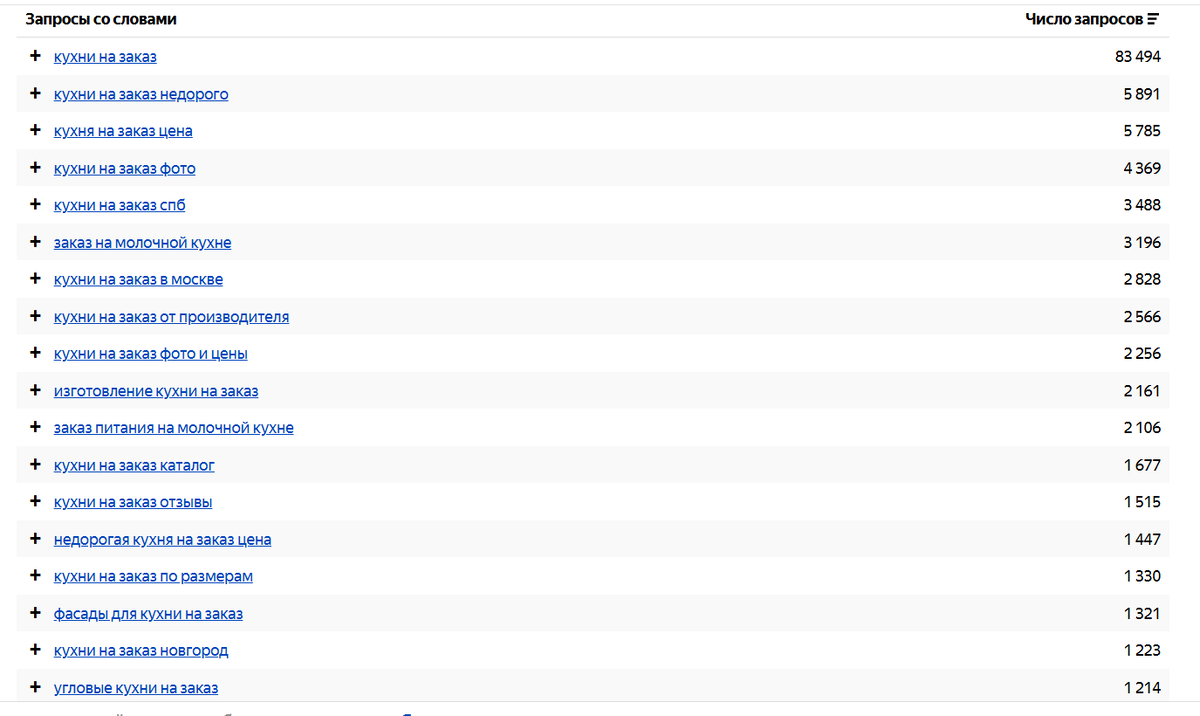Open link "недорогая кухня на заказ цена"
The image size is (1200, 716).
pyautogui.click(x=163, y=540)
